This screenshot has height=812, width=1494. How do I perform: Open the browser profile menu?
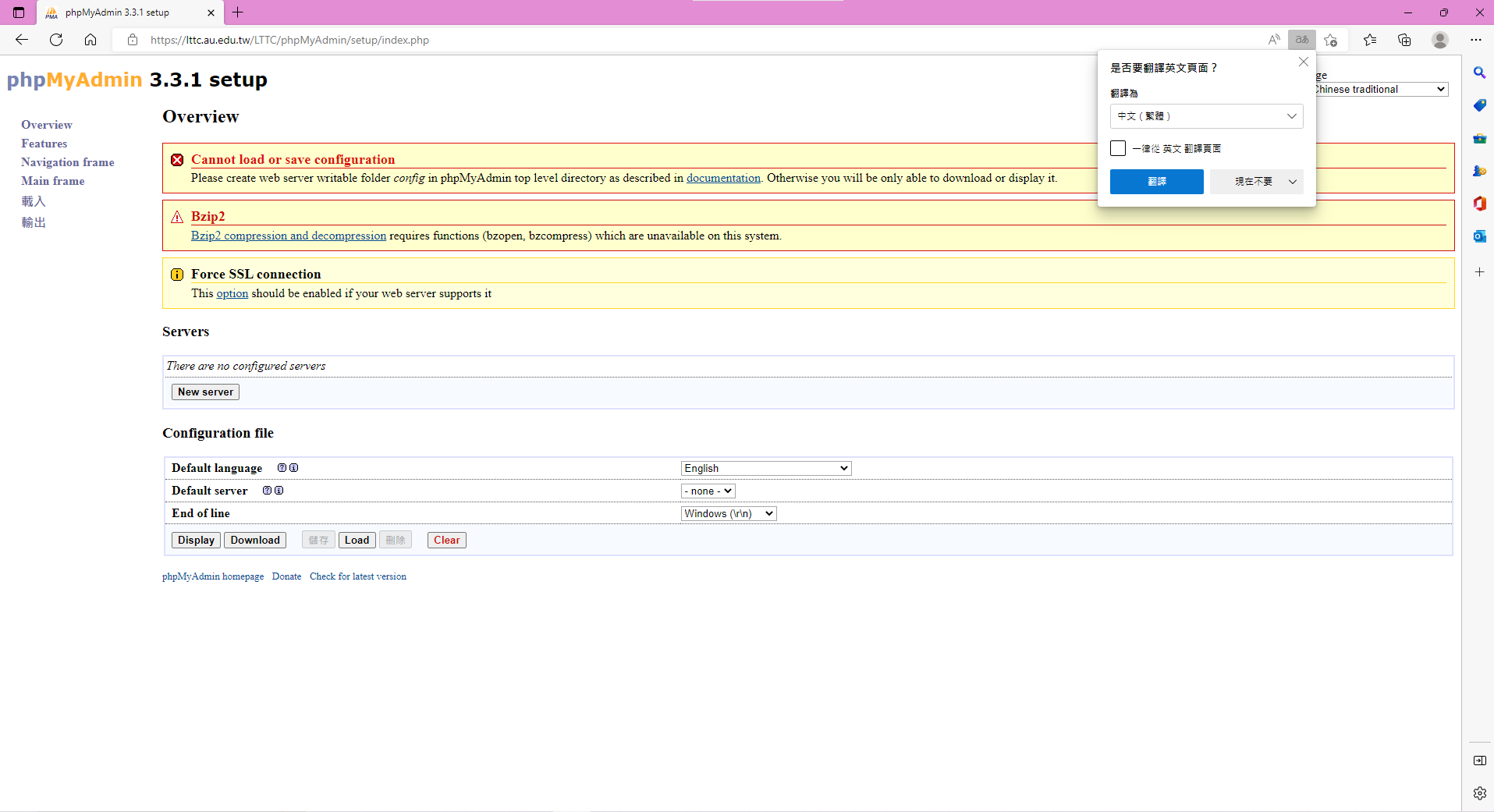coord(1440,40)
